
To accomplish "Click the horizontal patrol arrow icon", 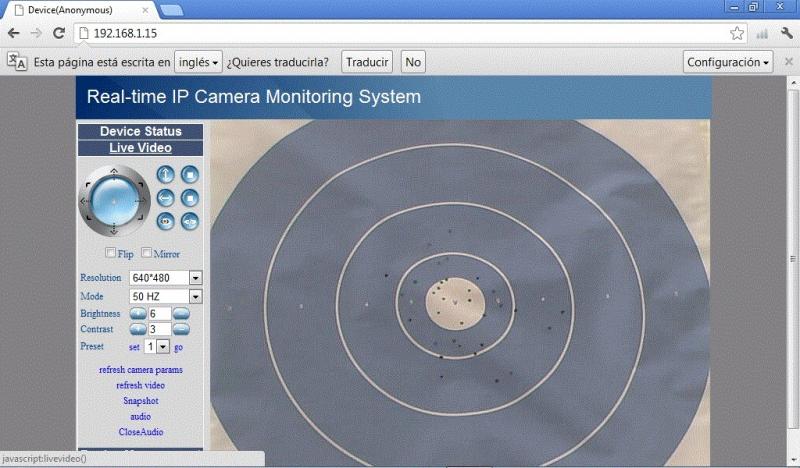I will pyautogui.click(x=166, y=198).
